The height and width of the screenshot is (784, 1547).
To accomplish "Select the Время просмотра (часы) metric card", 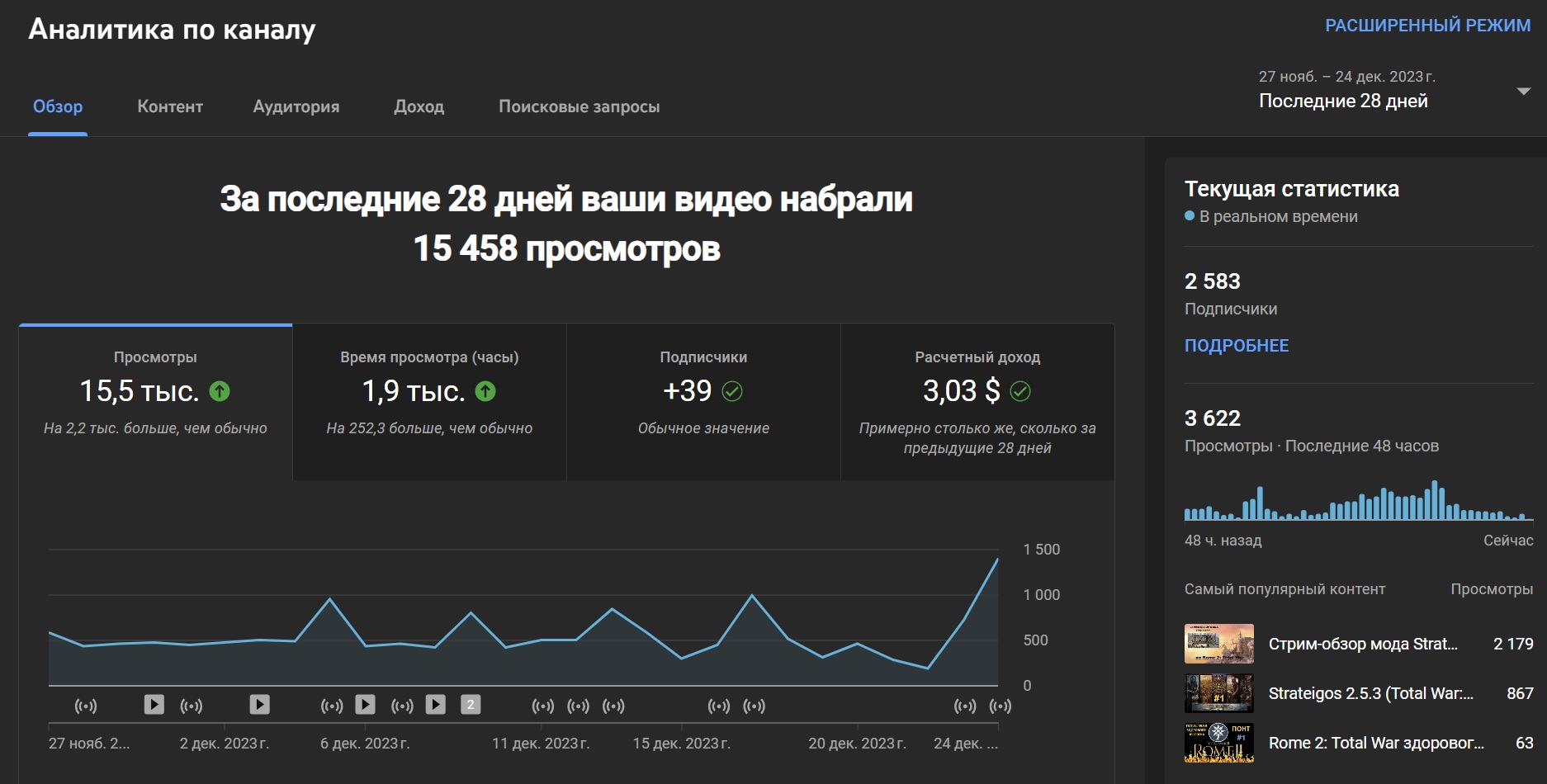I will [x=429, y=402].
